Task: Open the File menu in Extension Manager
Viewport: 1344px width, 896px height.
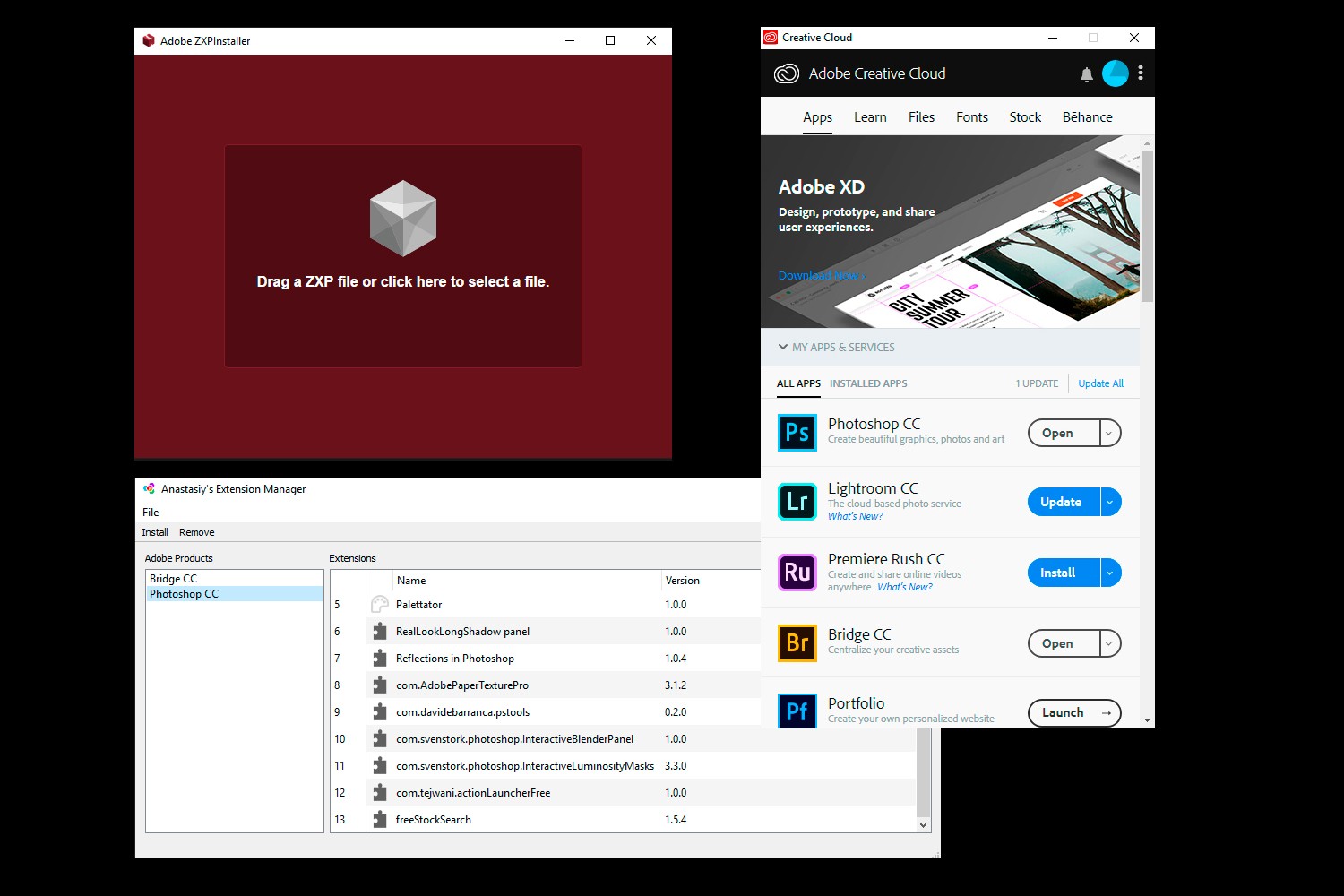Action: pyautogui.click(x=150, y=512)
